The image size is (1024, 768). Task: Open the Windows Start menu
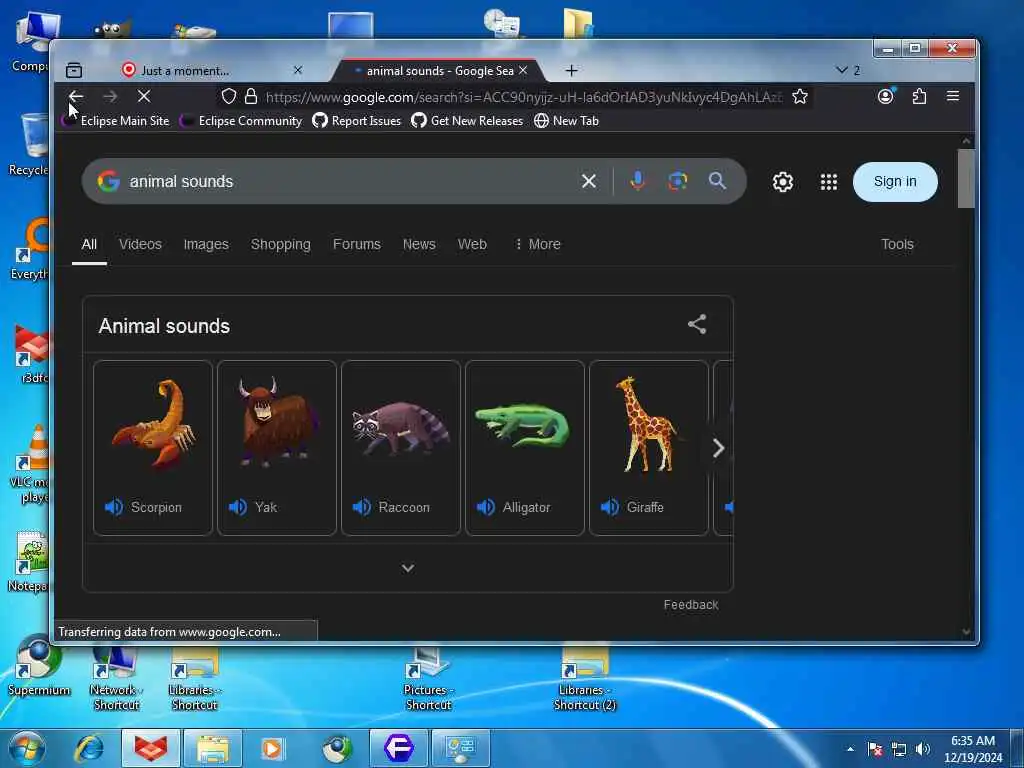(x=27, y=748)
